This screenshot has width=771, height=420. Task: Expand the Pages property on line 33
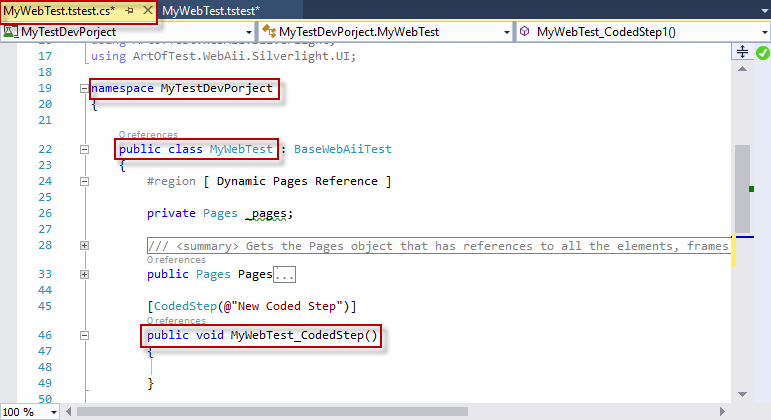click(84, 274)
